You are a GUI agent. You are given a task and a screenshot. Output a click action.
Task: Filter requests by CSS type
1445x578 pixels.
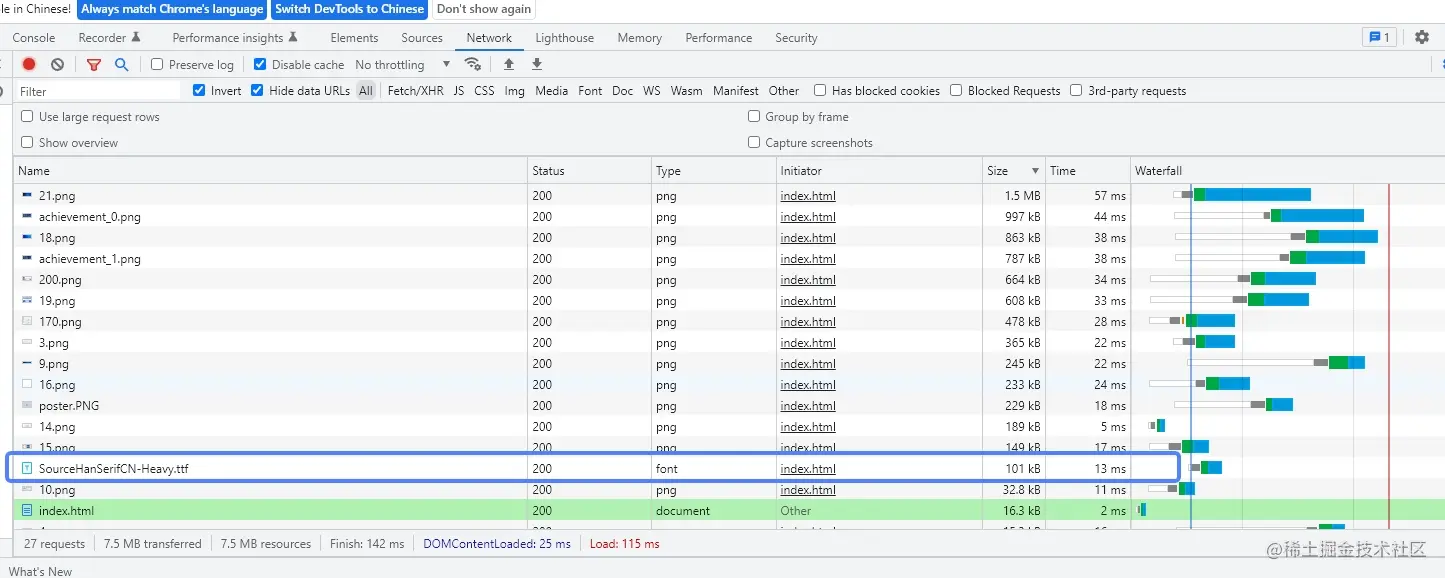484,90
